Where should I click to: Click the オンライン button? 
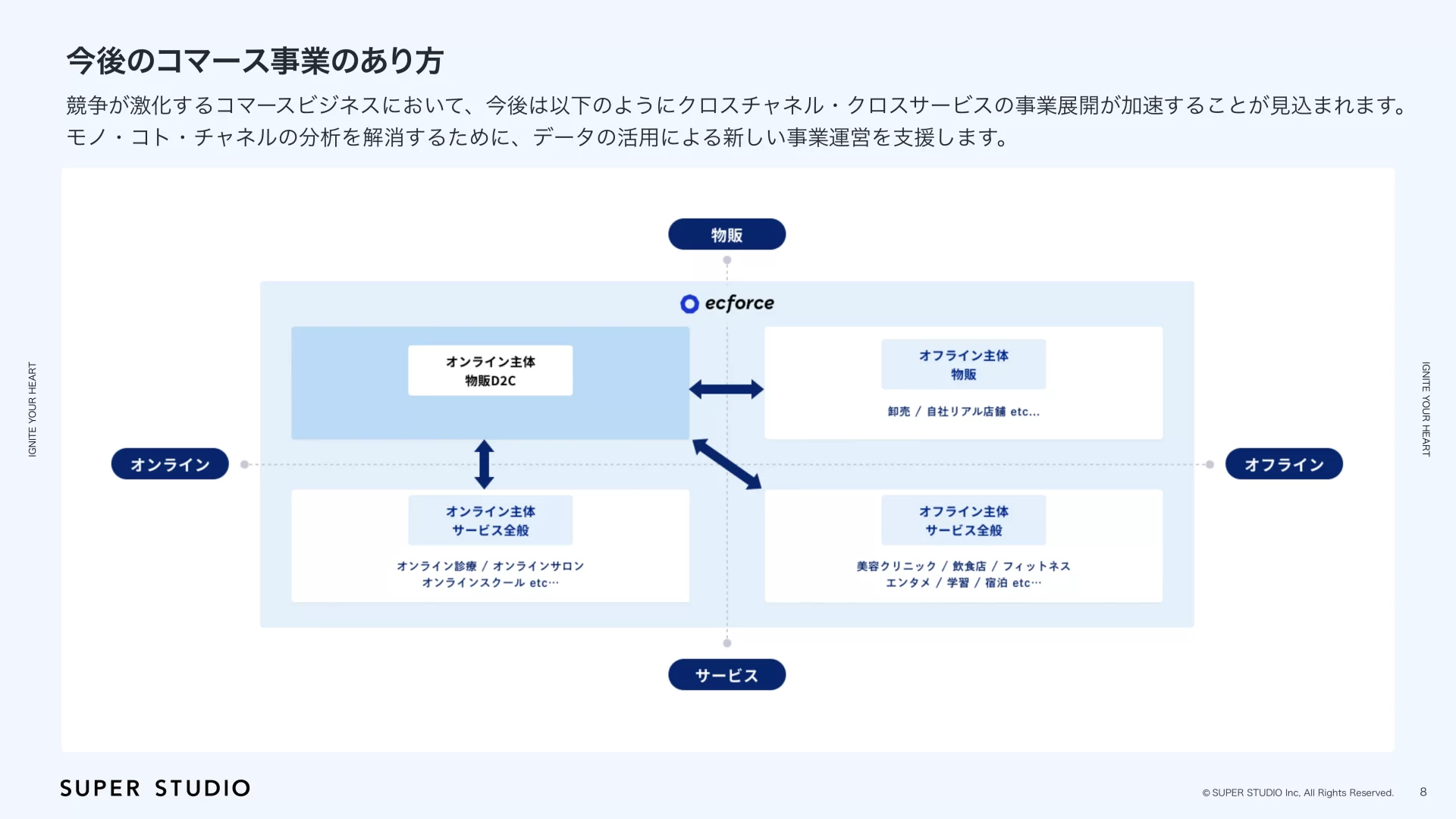point(170,463)
